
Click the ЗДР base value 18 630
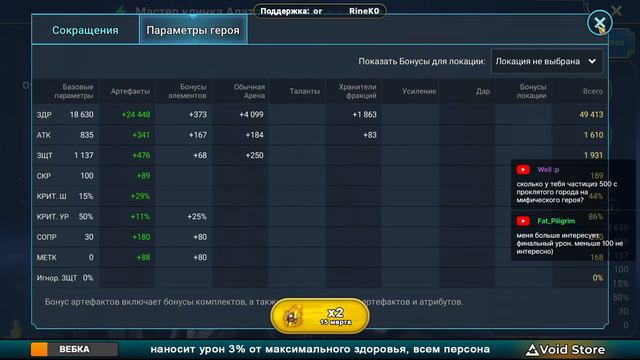tap(81, 115)
